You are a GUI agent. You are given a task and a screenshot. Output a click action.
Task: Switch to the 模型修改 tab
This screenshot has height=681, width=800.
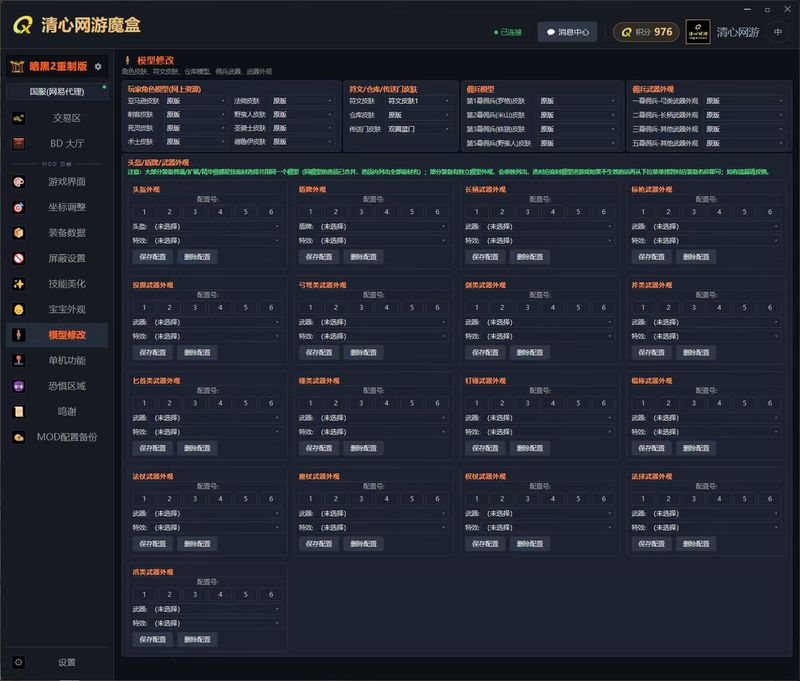(57, 335)
